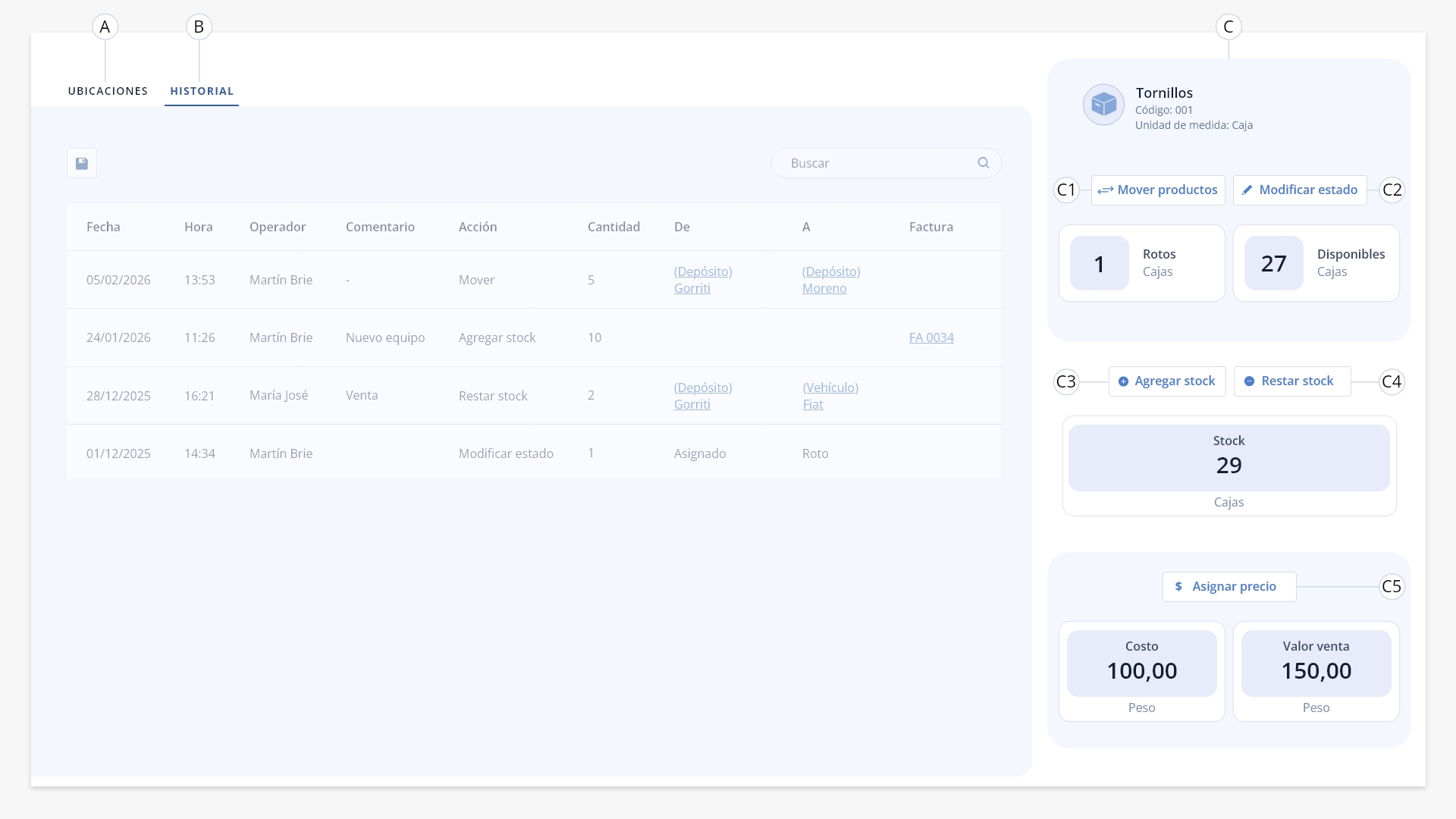
Task: Click the time 13:53
Action: 199,280
